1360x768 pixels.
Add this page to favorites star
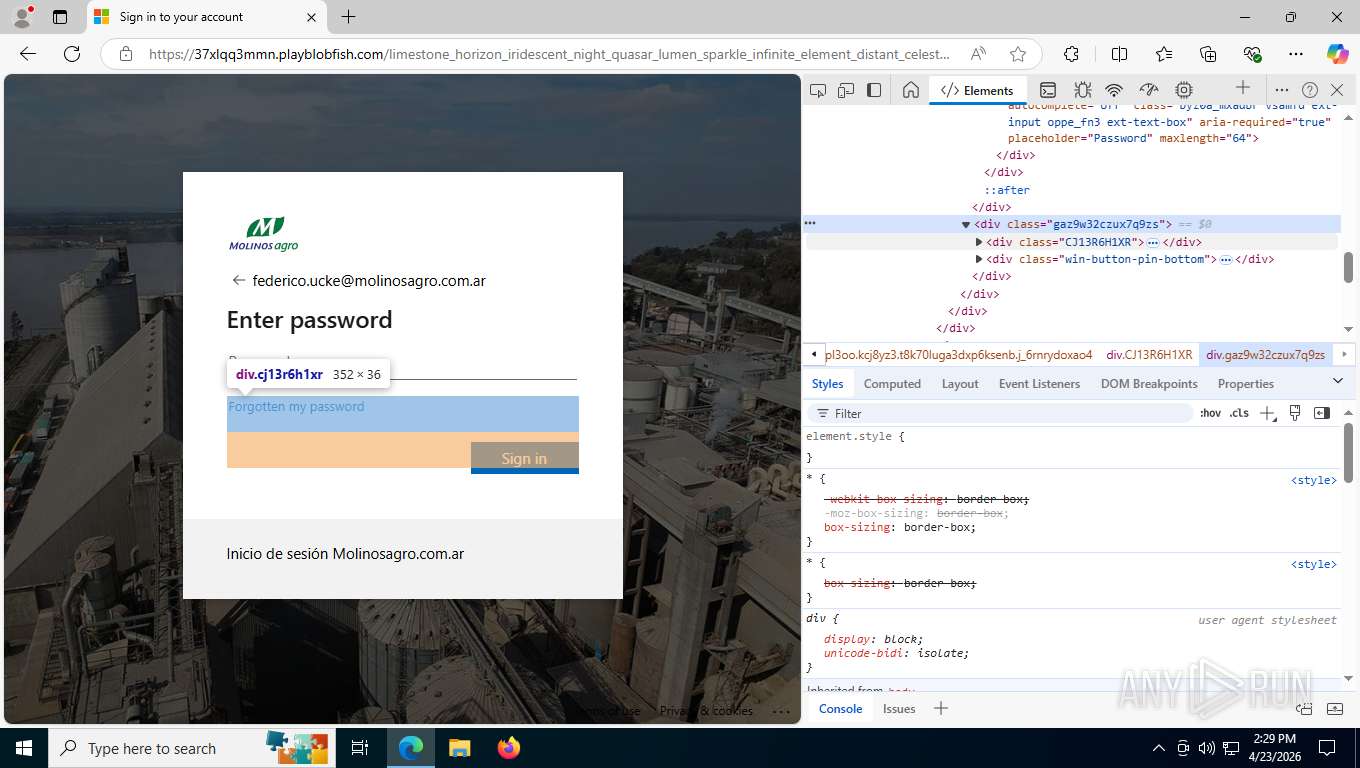(x=1018, y=54)
